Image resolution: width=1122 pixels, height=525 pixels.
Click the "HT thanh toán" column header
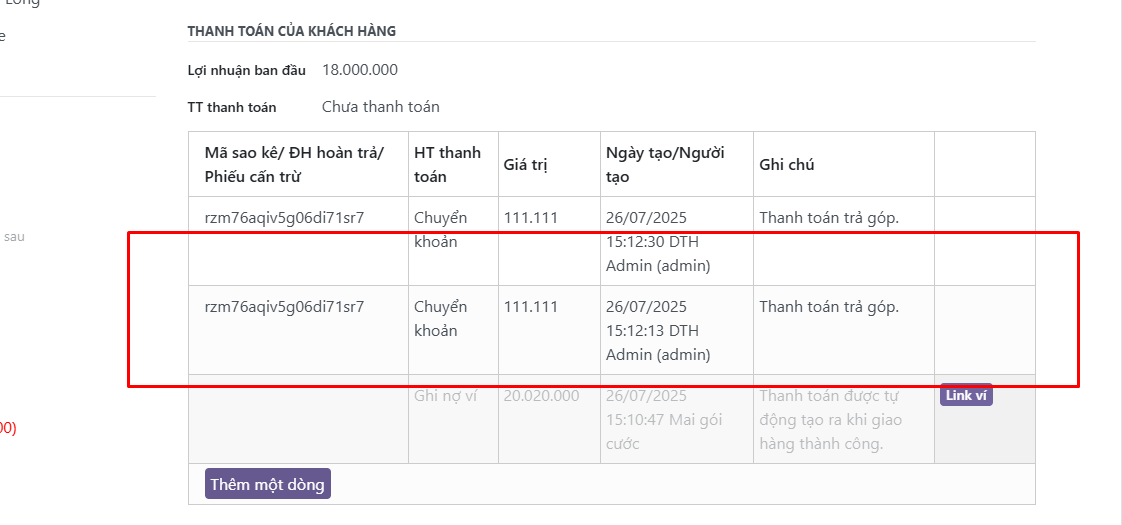click(x=447, y=165)
